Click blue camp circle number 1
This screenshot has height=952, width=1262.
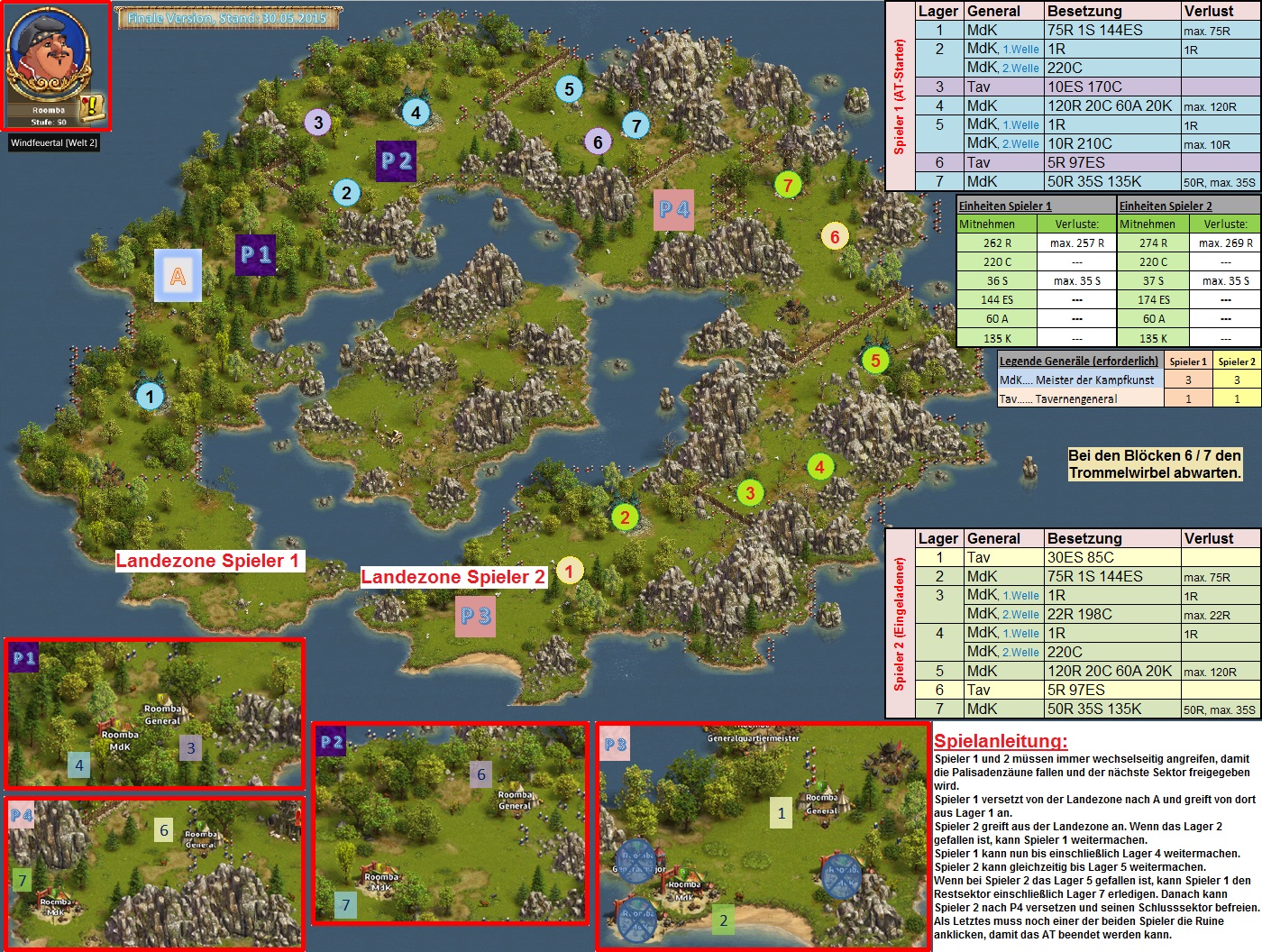click(150, 396)
